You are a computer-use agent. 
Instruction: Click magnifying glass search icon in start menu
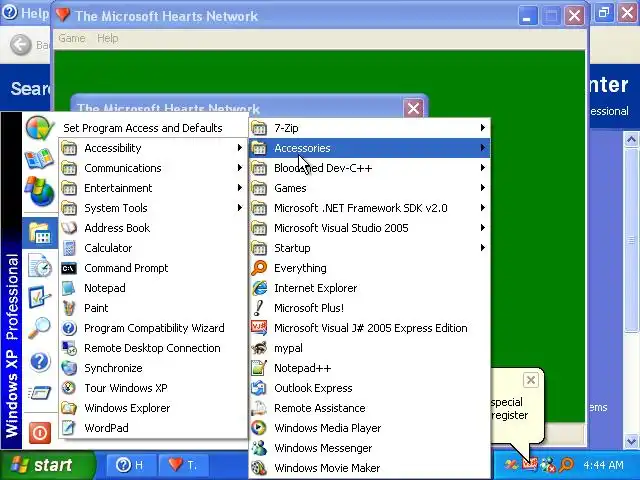(40, 328)
